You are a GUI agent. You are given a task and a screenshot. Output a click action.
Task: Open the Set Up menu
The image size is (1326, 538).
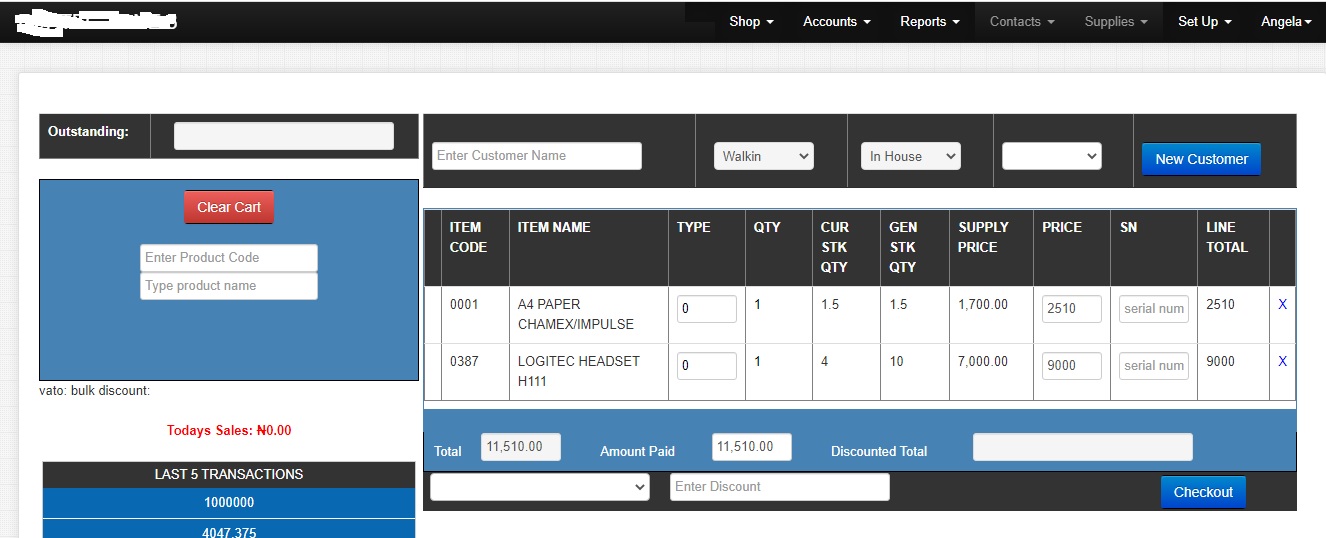click(1204, 21)
